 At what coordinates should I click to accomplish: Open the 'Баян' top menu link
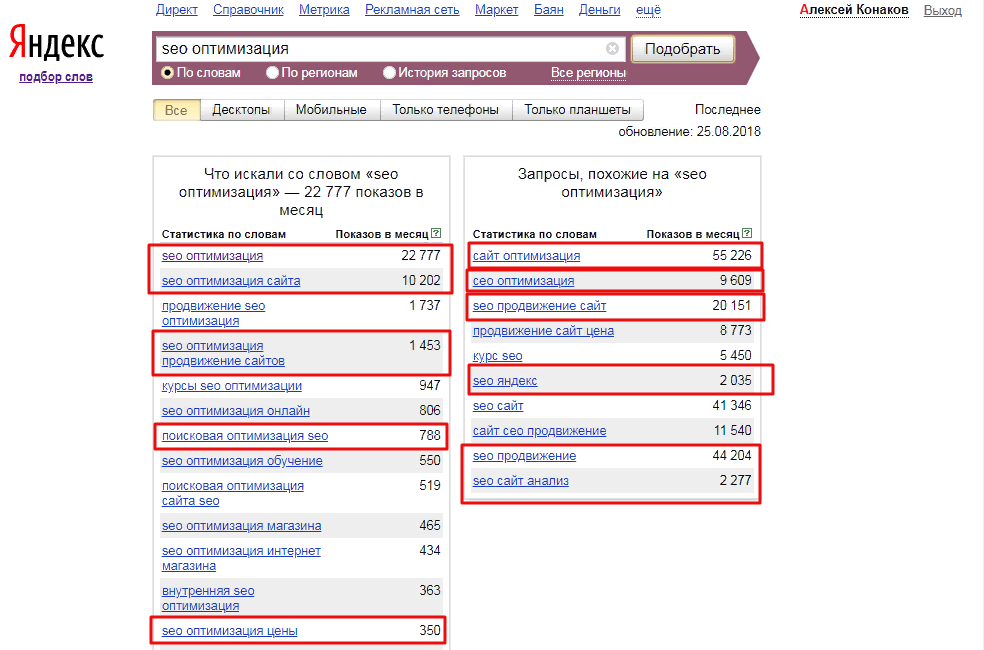point(548,10)
